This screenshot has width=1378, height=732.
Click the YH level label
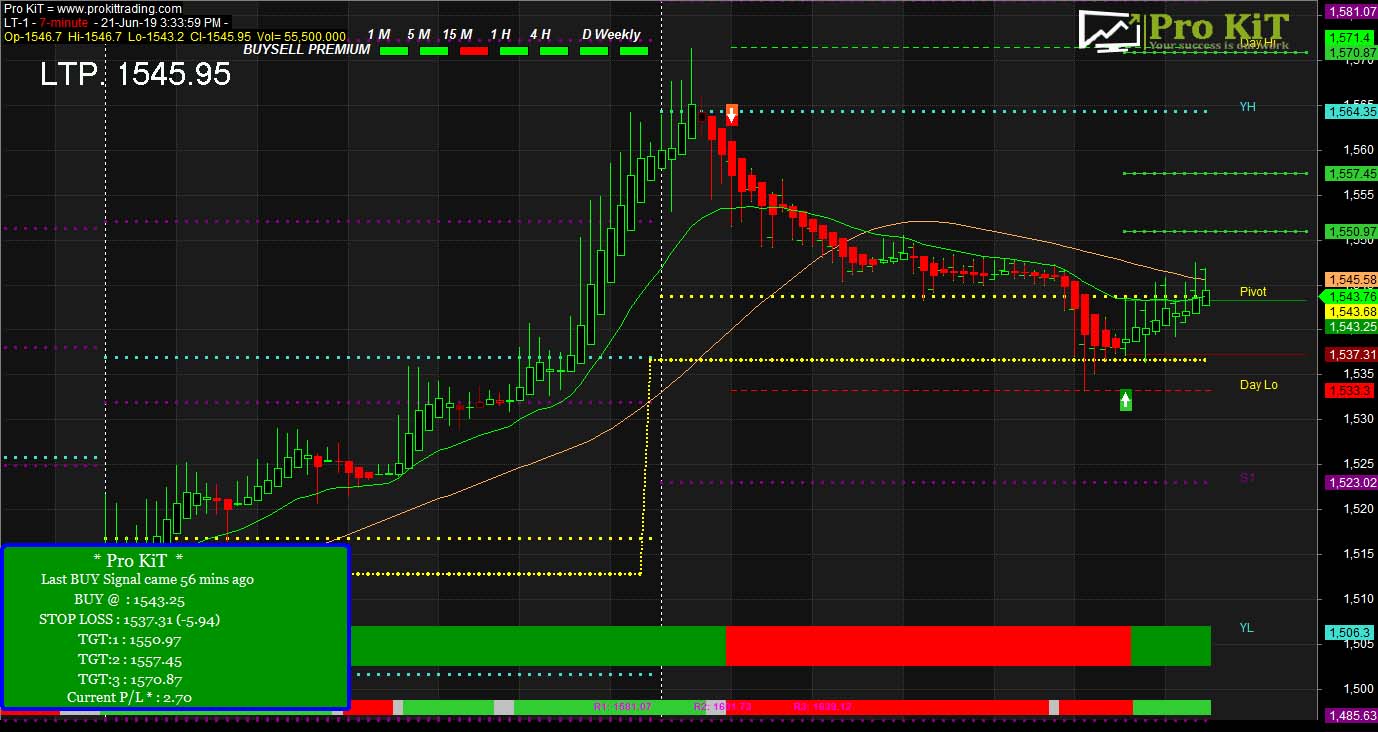pyautogui.click(x=1247, y=107)
